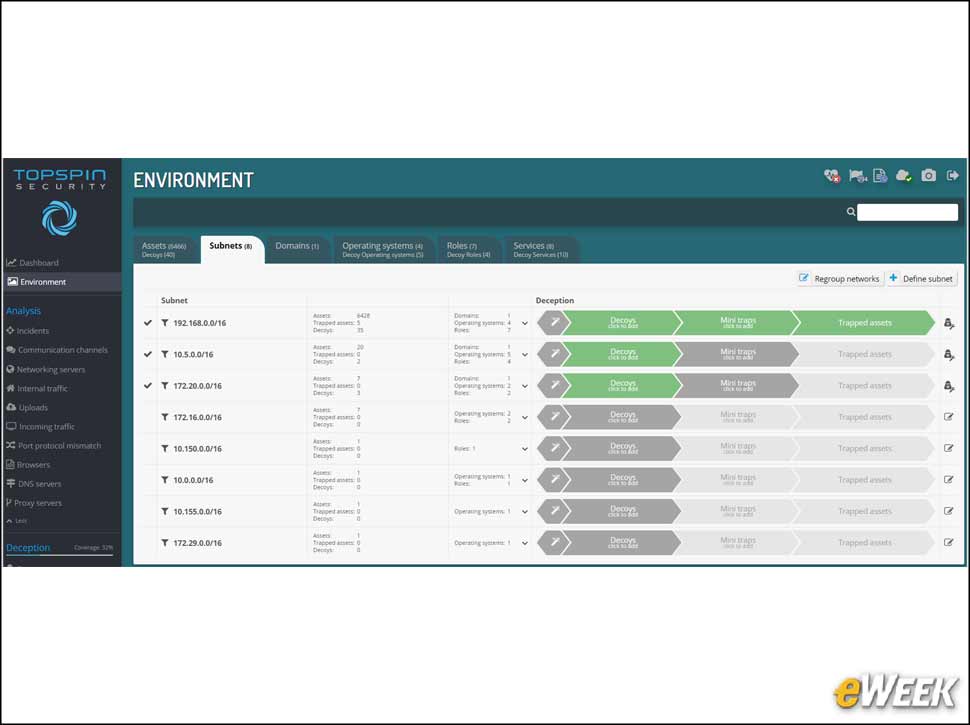Click the edit icon for subnet 10.150.0.0/16
970x725 pixels.
948,448
